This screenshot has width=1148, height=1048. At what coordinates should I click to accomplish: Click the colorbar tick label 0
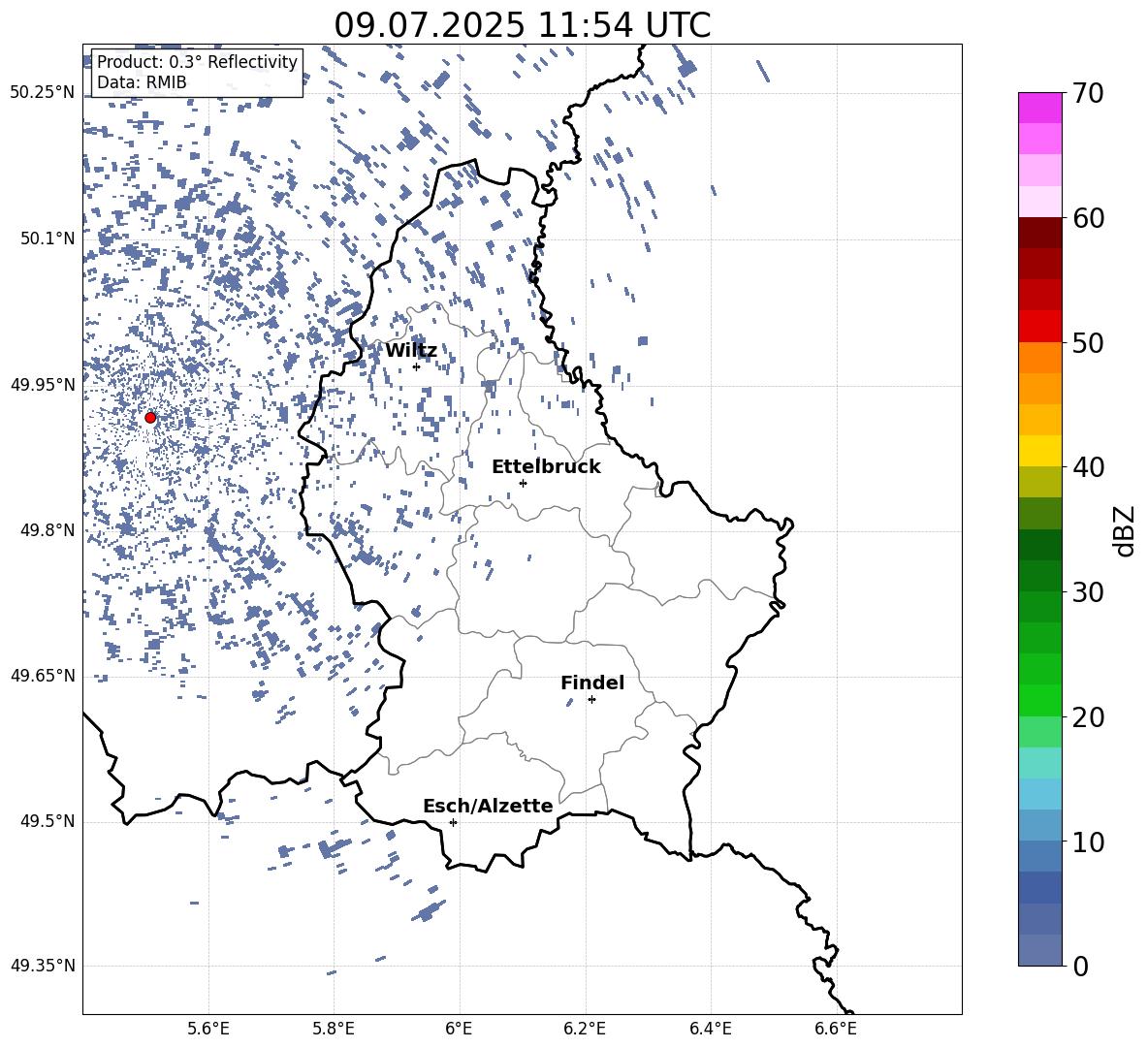pyautogui.click(x=1080, y=966)
